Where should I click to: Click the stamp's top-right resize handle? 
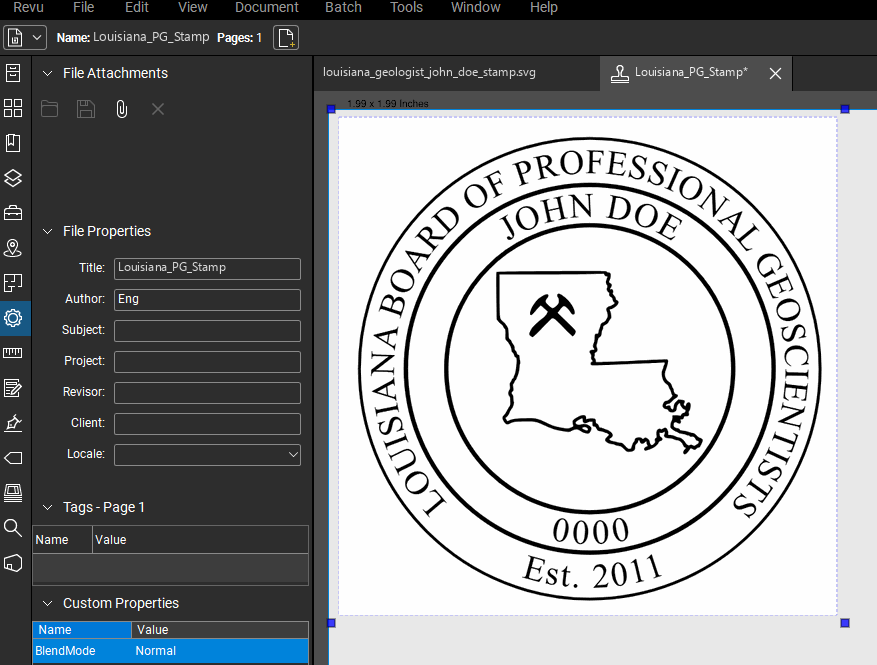845,109
